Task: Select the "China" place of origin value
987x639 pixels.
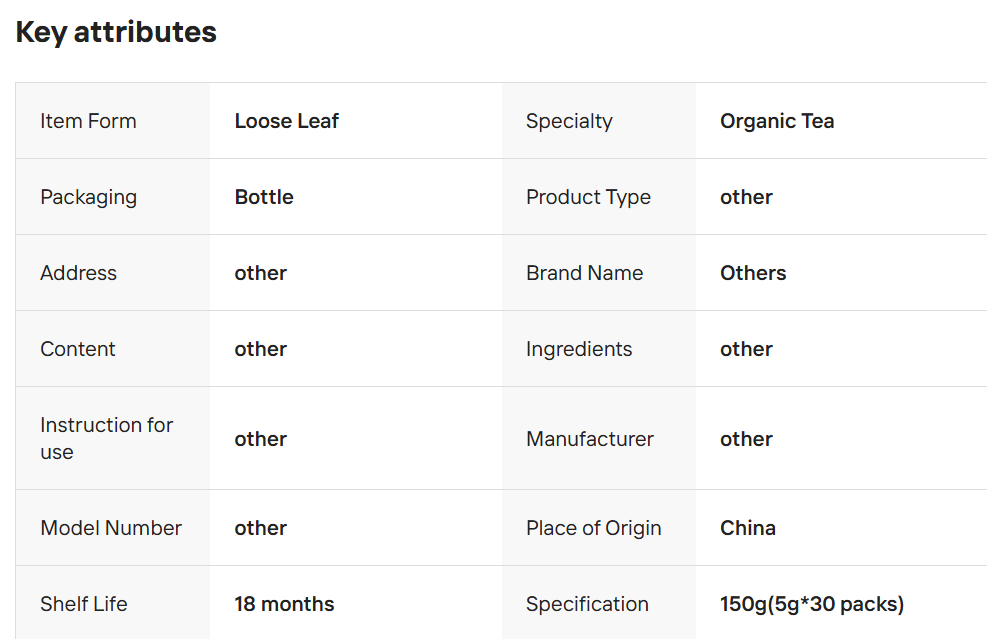Action: pos(748,528)
